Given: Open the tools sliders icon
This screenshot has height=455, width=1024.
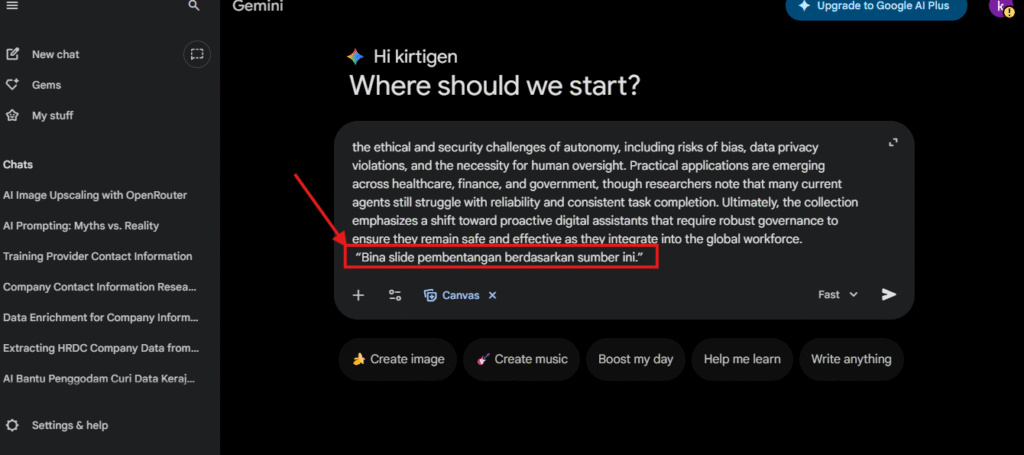Looking at the screenshot, I should click(x=395, y=295).
